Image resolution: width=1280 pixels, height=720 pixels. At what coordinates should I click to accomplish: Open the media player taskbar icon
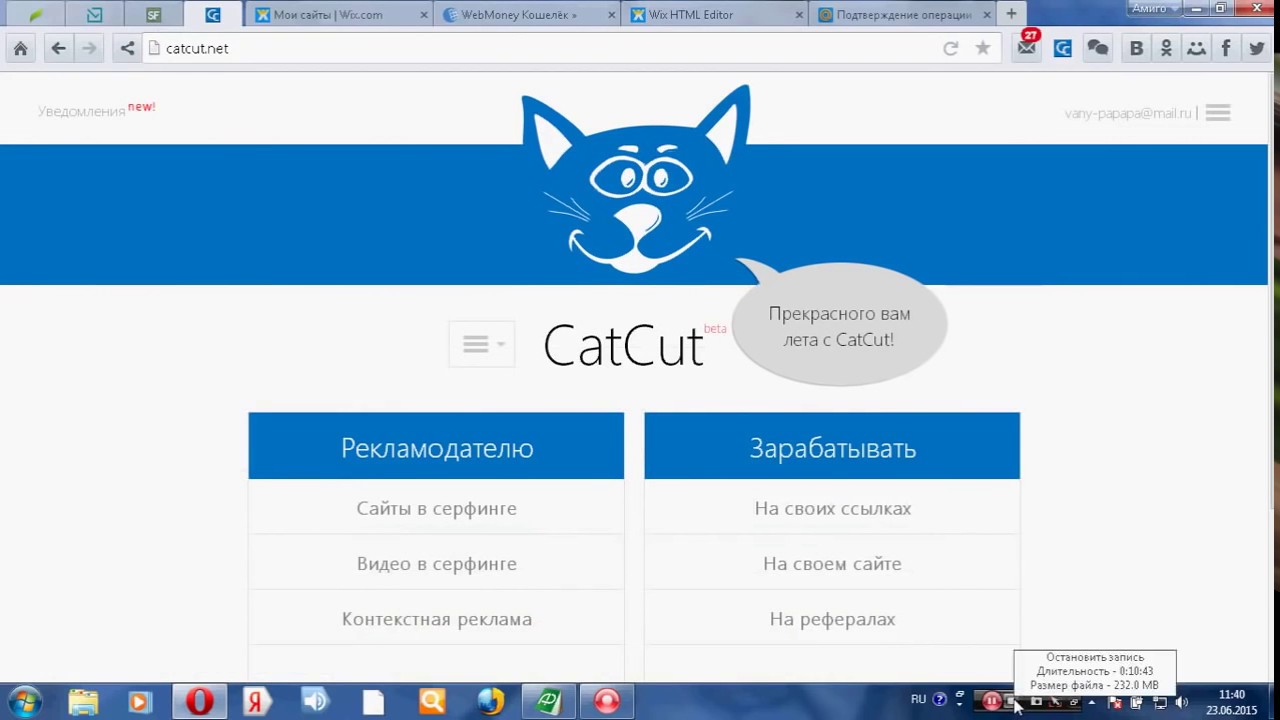coord(139,702)
